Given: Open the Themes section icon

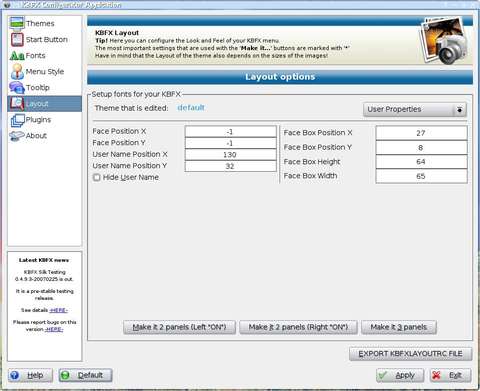Looking at the screenshot, I should pos(17,23).
